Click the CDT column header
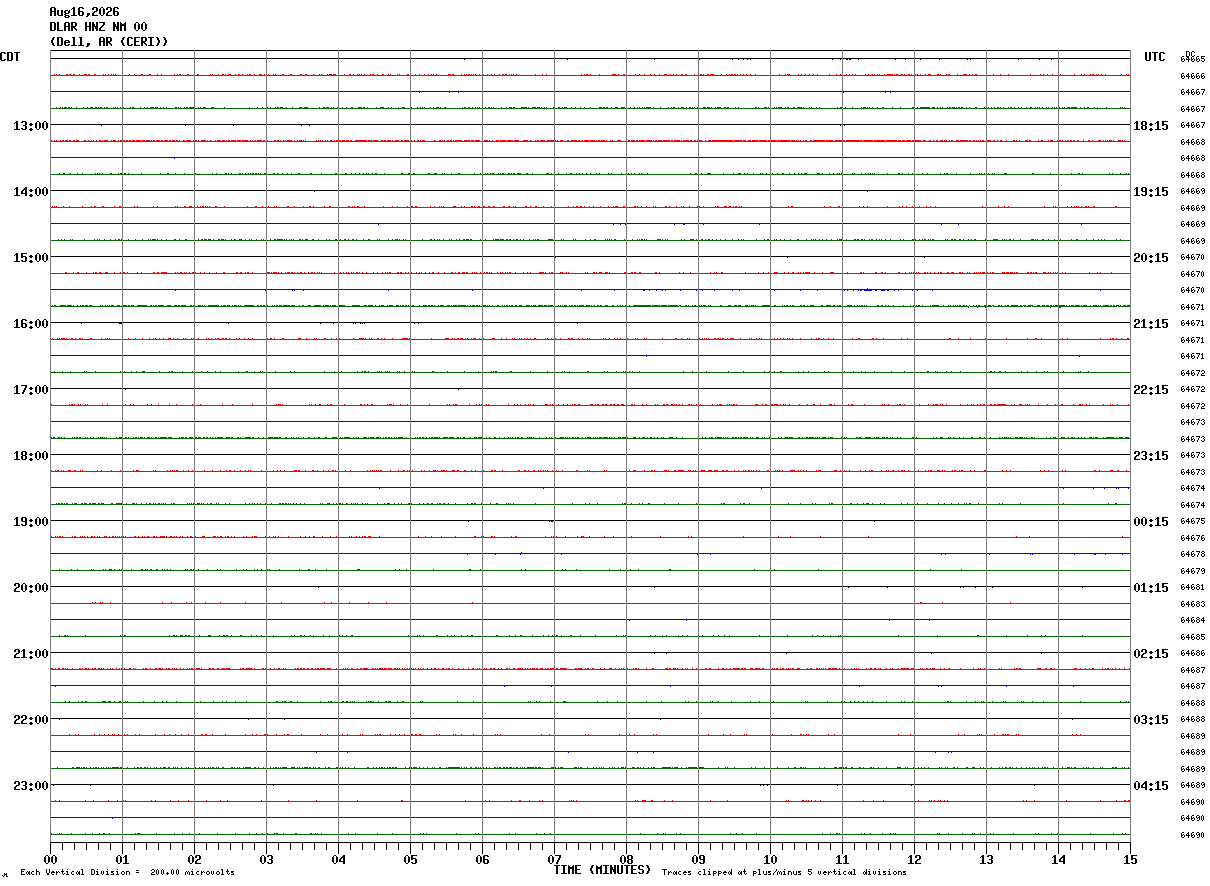1210x886 pixels. pyautogui.click(x=10, y=57)
